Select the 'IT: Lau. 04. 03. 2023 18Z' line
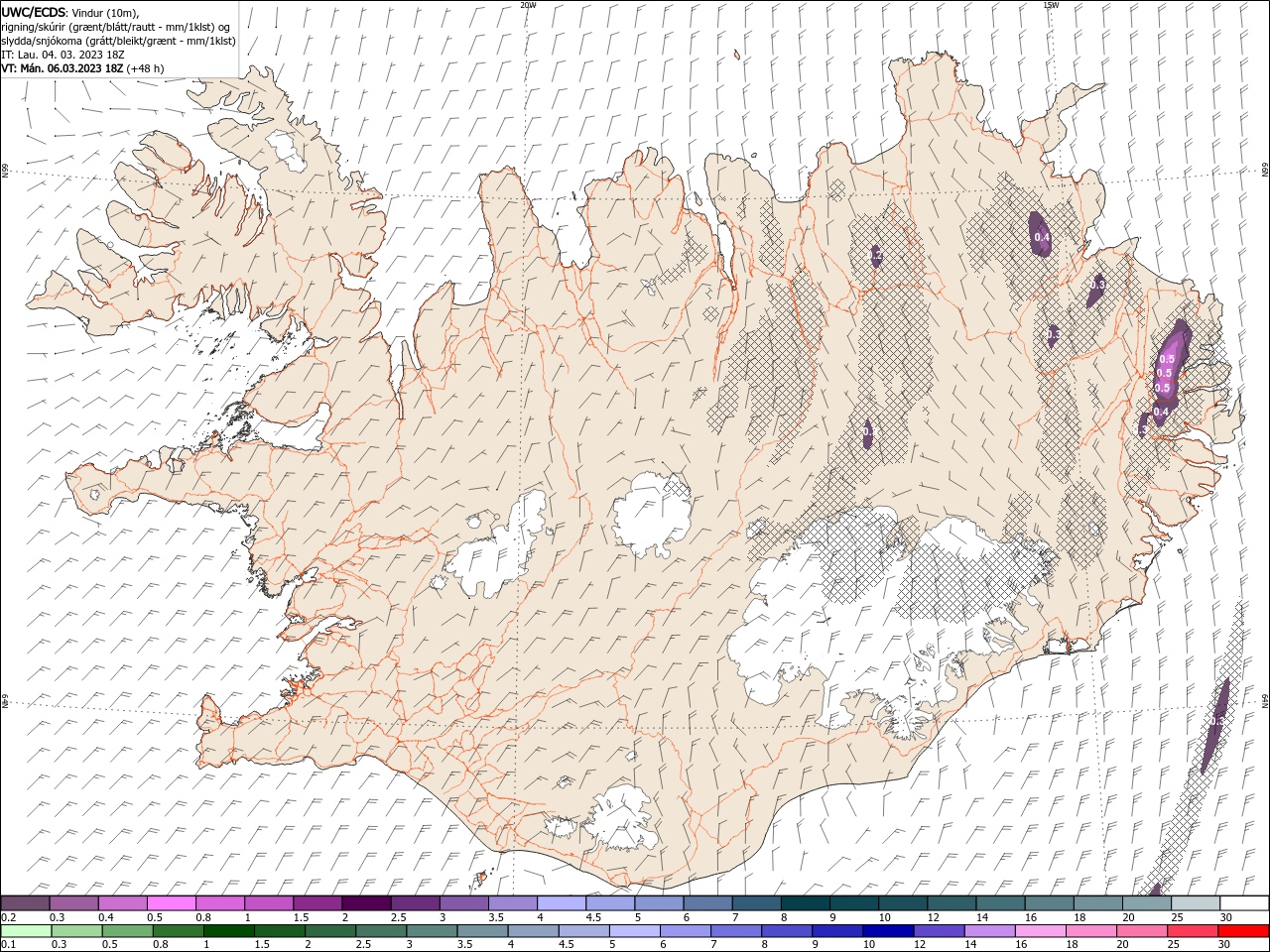The height and width of the screenshot is (952, 1270). [63, 55]
